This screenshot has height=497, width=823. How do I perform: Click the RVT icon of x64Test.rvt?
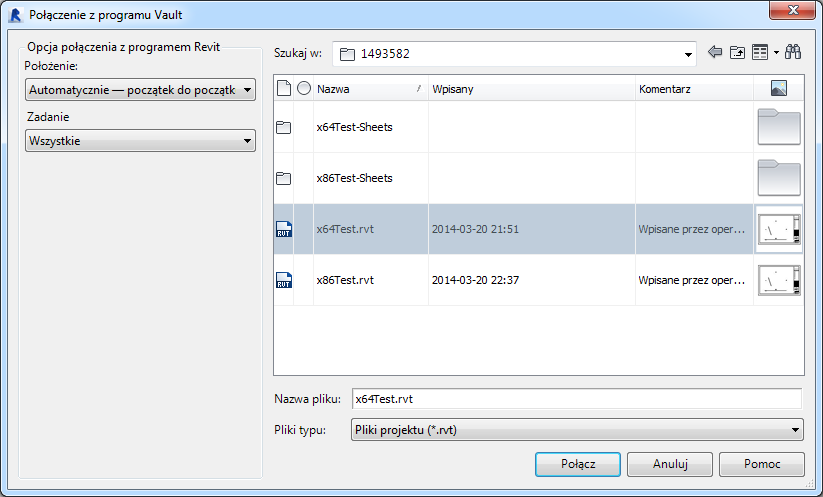tap(284, 229)
